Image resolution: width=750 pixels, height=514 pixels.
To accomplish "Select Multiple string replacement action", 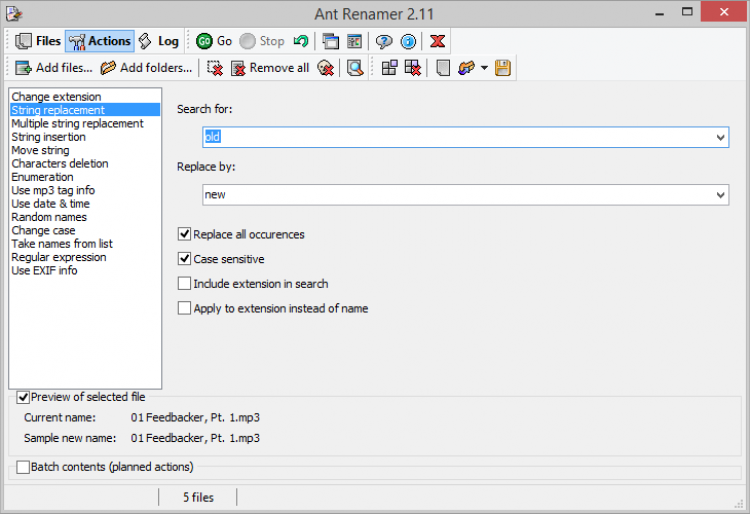I will tap(85, 123).
